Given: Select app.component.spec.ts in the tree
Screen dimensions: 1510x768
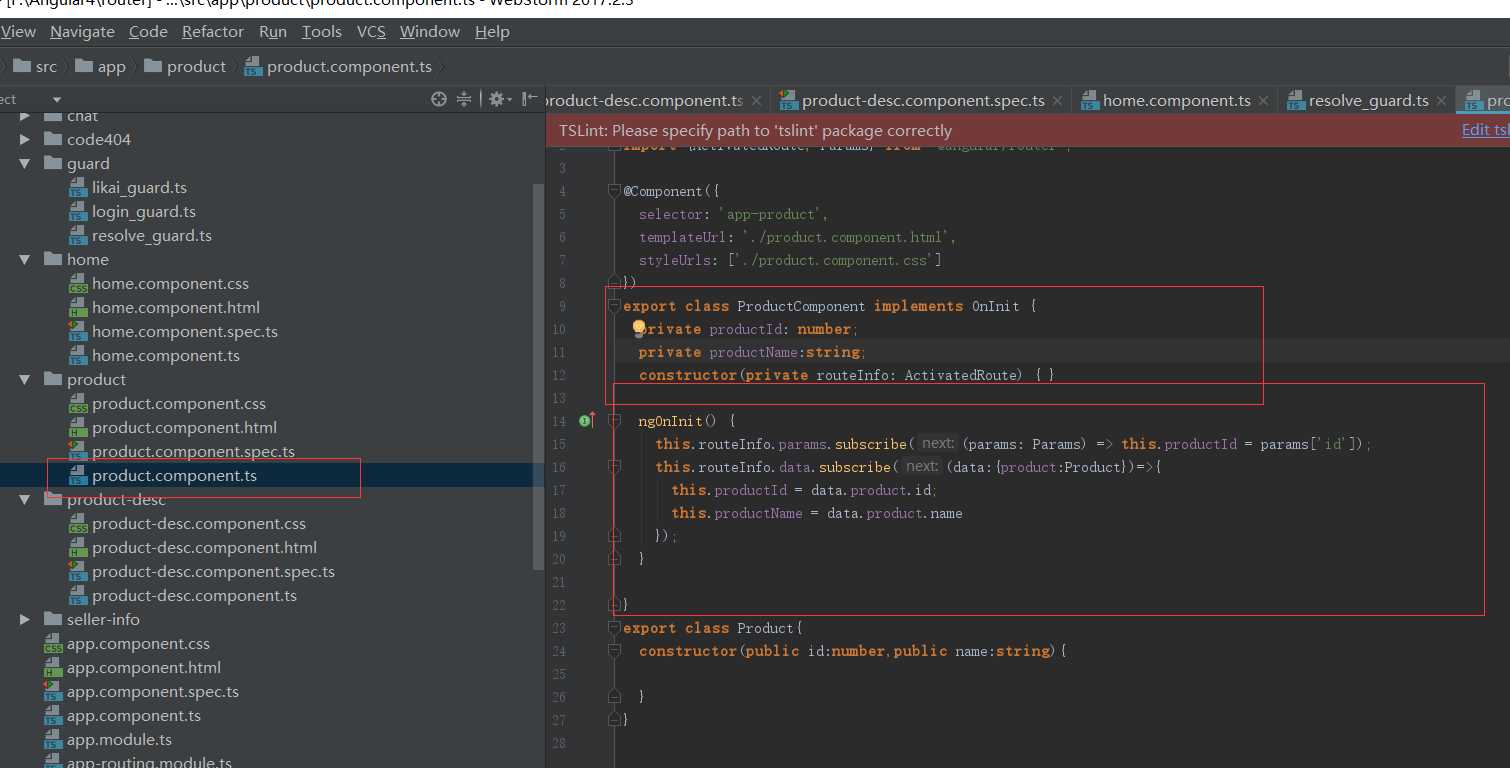Looking at the screenshot, I should [x=153, y=692].
